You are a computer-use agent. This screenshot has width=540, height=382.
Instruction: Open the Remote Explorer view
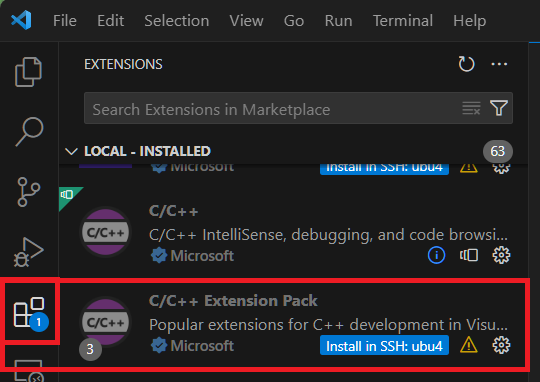pyautogui.click(x=29, y=371)
